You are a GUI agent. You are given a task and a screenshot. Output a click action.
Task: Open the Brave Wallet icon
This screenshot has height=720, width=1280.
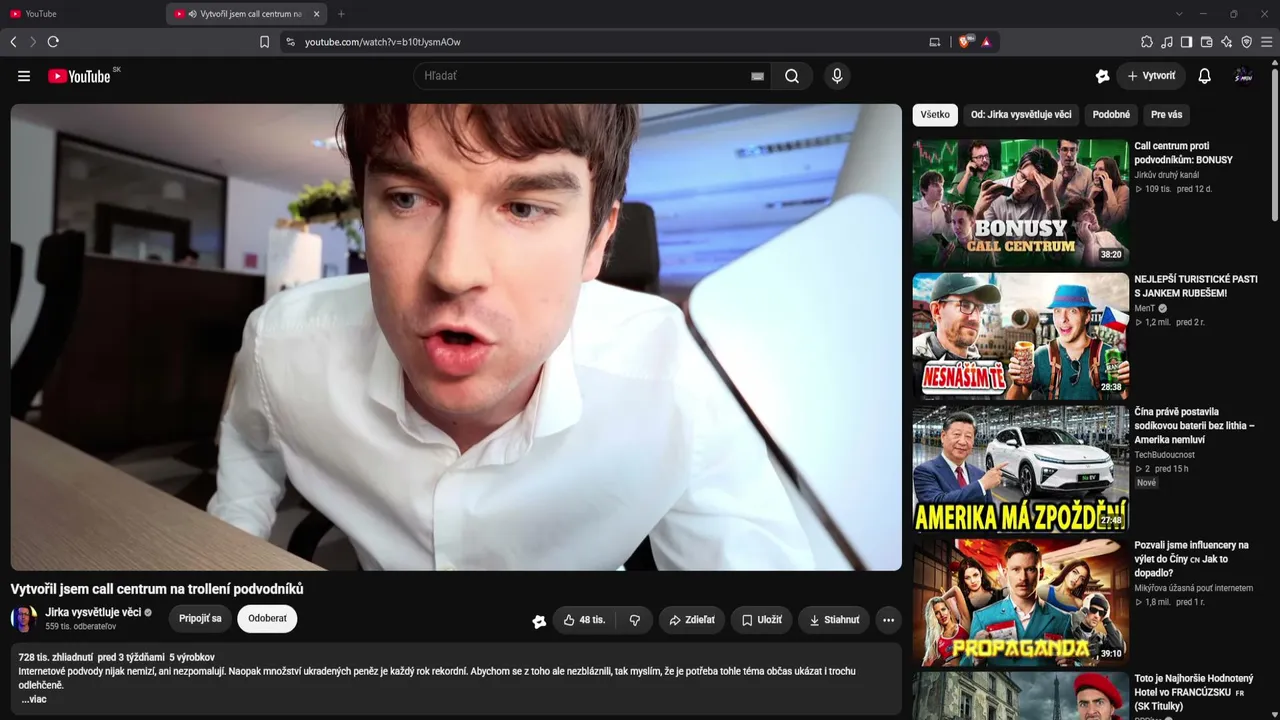tap(1206, 42)
